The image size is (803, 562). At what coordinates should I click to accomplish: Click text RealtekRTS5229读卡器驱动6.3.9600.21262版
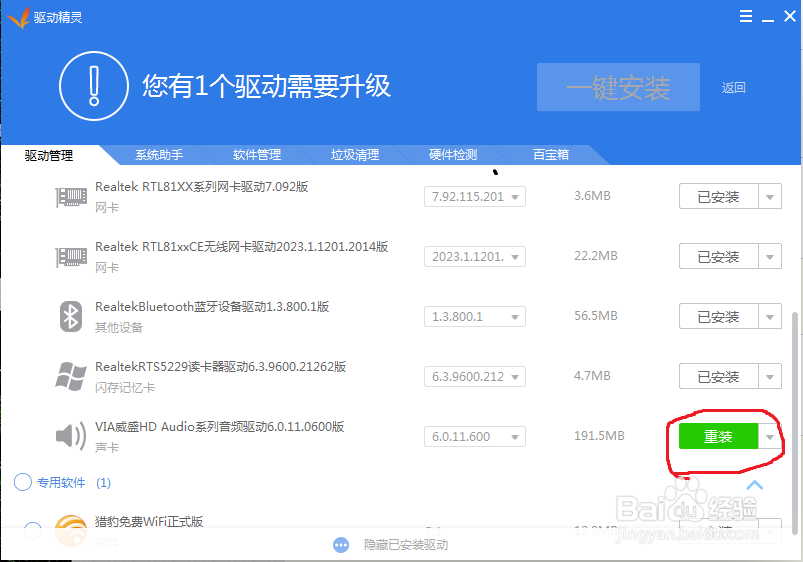coord(221,367)
